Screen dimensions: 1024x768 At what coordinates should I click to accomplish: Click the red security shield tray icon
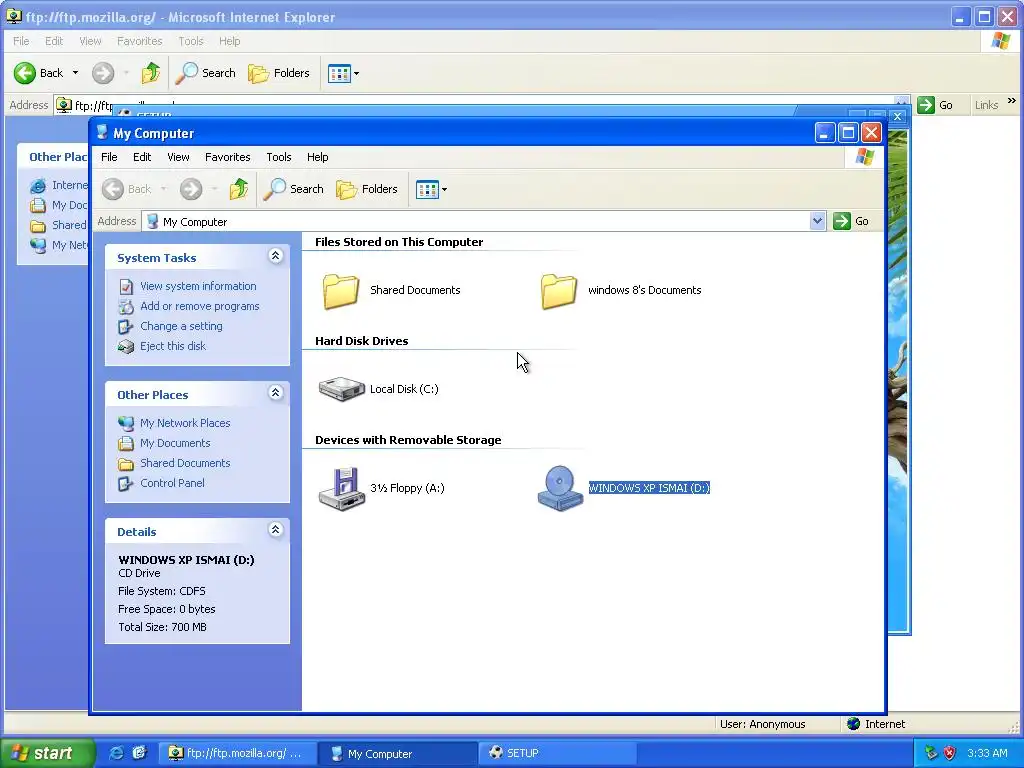point(950,753)
